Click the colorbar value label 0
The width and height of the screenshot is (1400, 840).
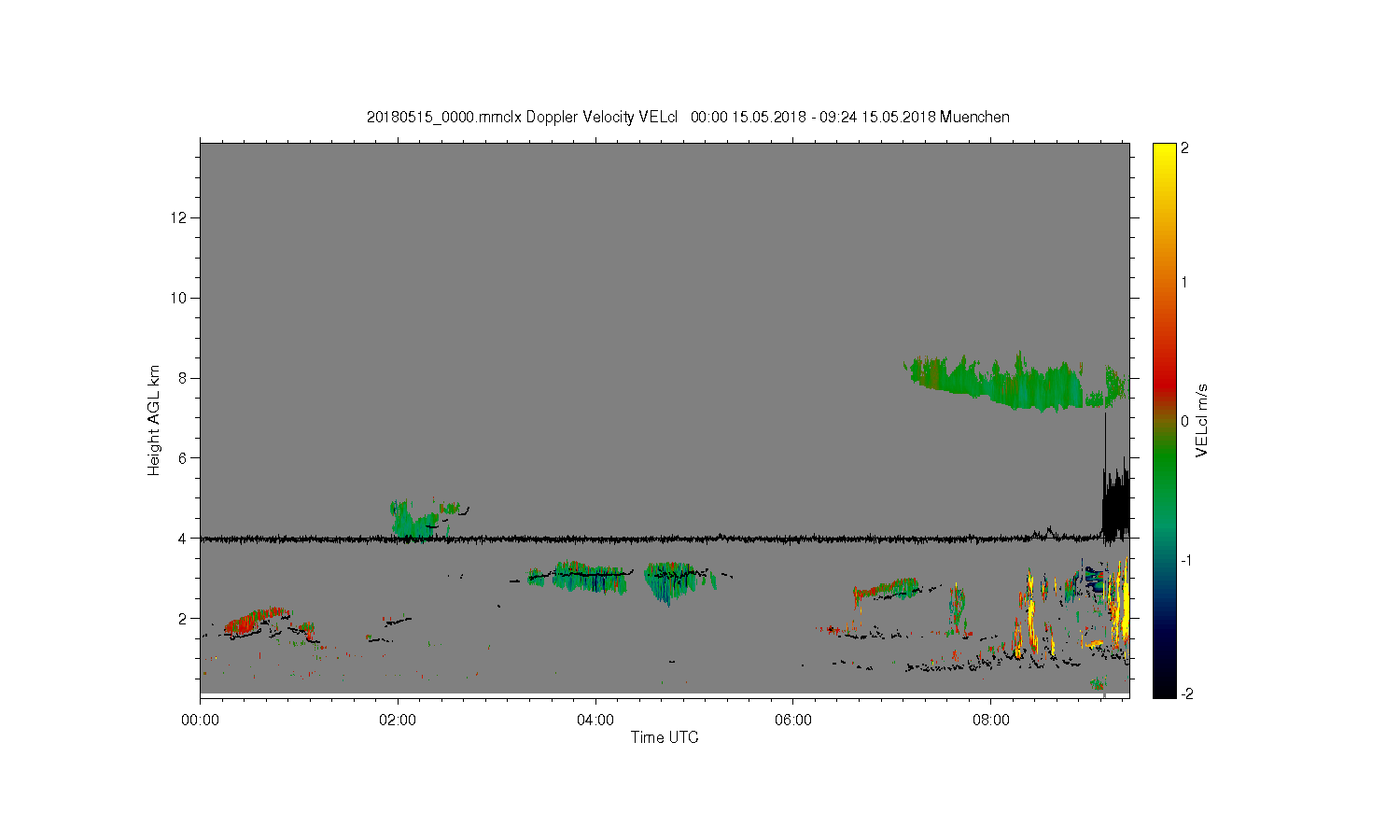(x=1184, y=421)
